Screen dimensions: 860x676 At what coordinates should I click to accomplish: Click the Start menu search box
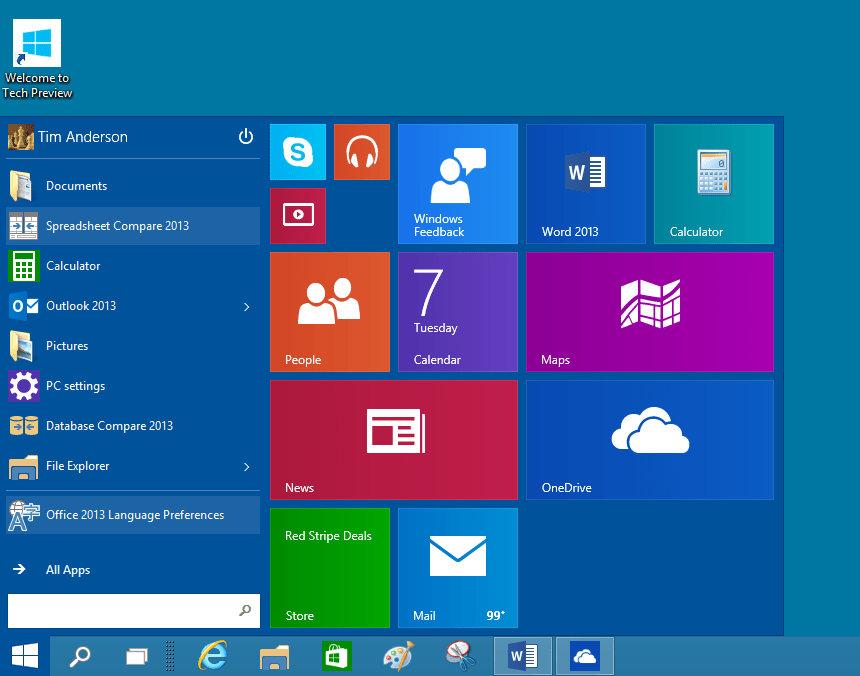[134, 610]
